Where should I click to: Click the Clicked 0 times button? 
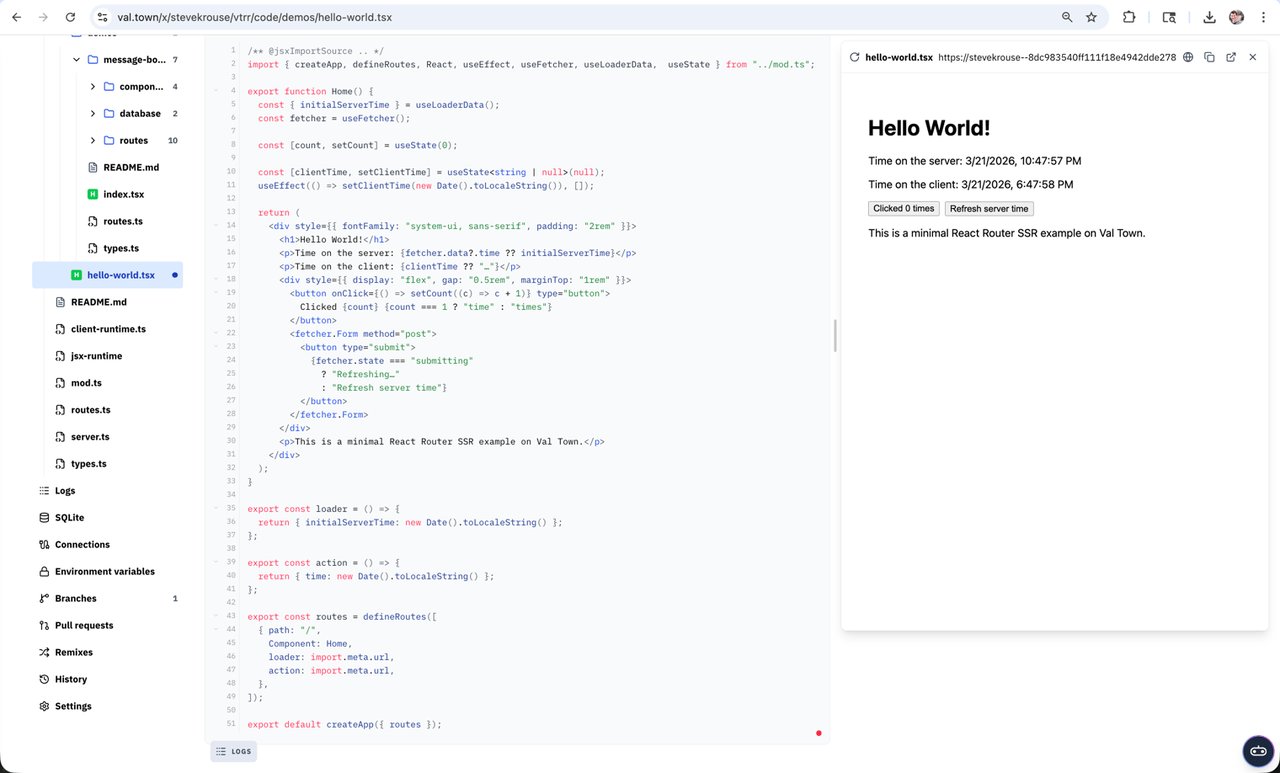(902, 208)
